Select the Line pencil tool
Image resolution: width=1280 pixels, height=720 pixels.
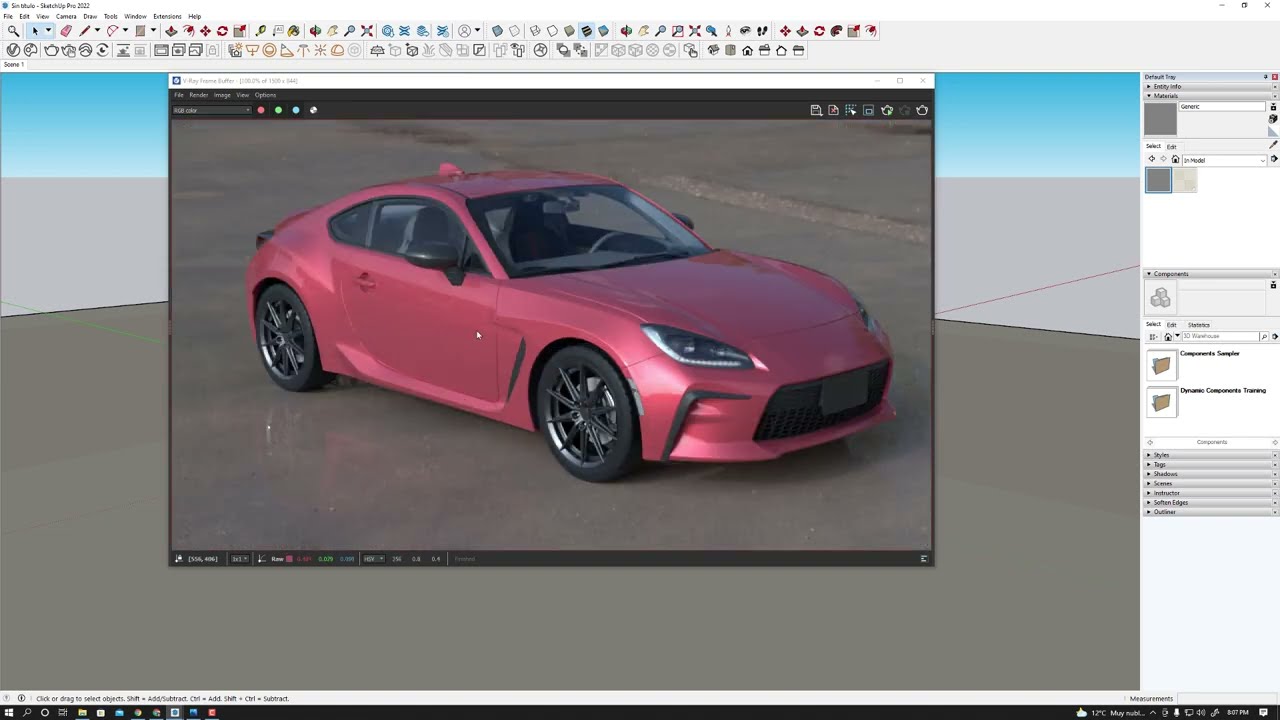click(83, 31)
